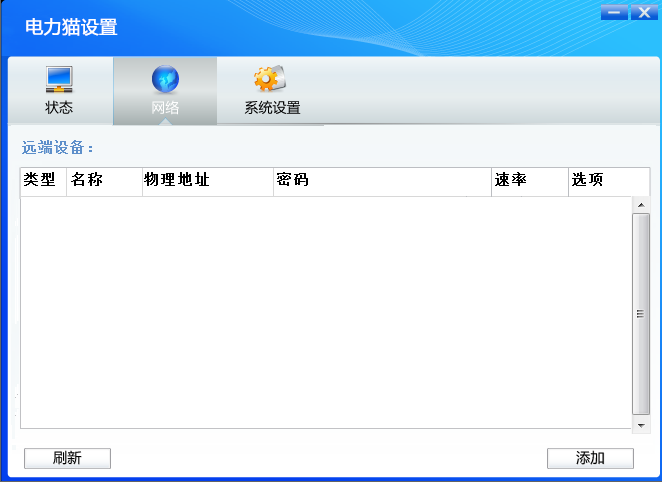
Task: Switch to the 网络 tab
Action: [x=165, y=91]
